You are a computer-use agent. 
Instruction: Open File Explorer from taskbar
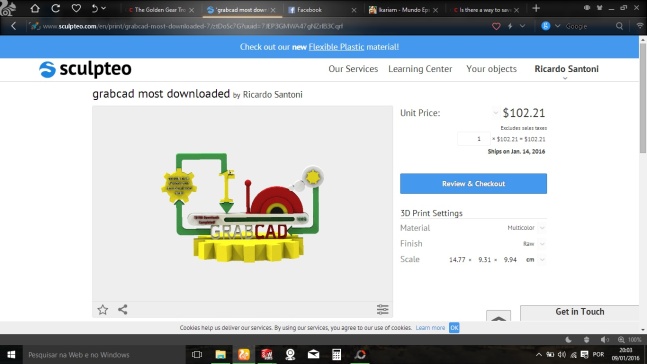[x=220, y=355]
